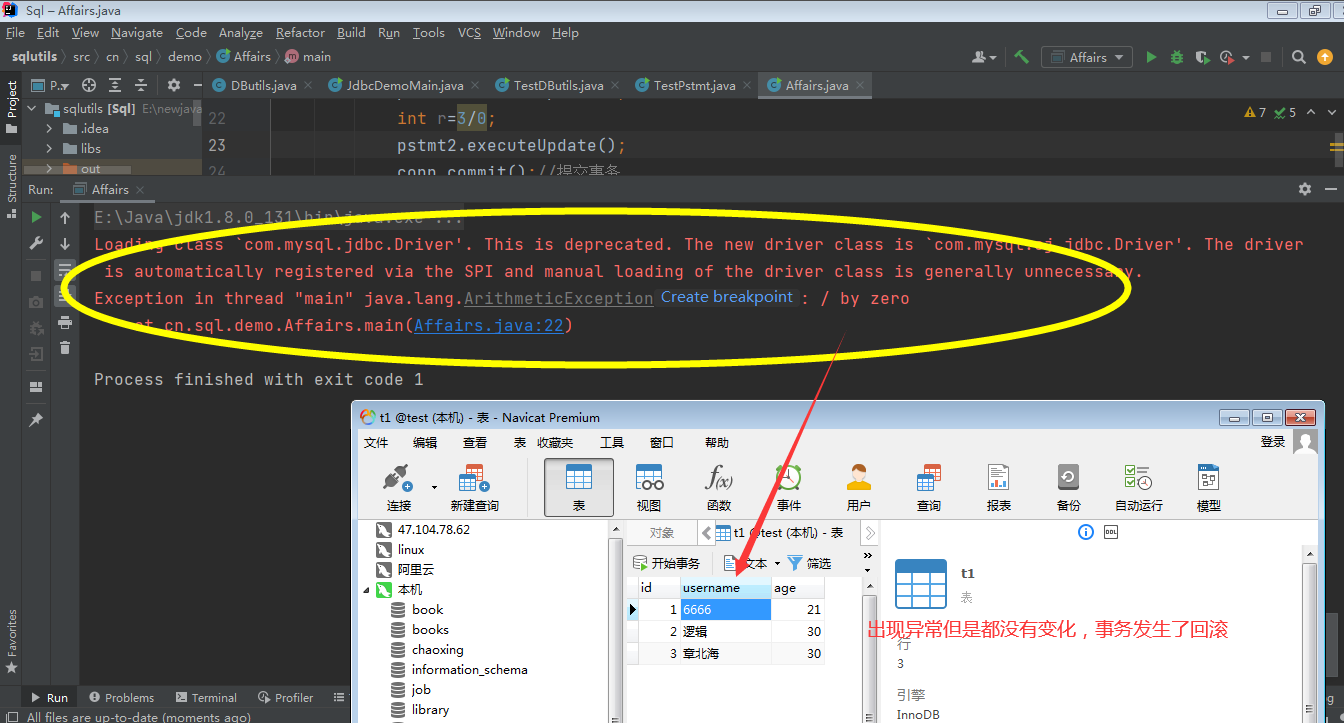
Task: Click the wrench icon in Run panel
Action: [x=36, y=243]
